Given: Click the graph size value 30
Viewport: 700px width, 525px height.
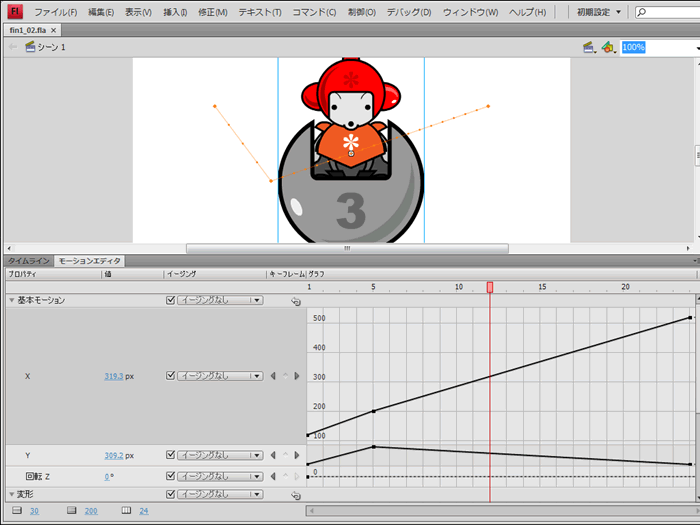Looking at the screenshot, I should click(x=34, y=511).
